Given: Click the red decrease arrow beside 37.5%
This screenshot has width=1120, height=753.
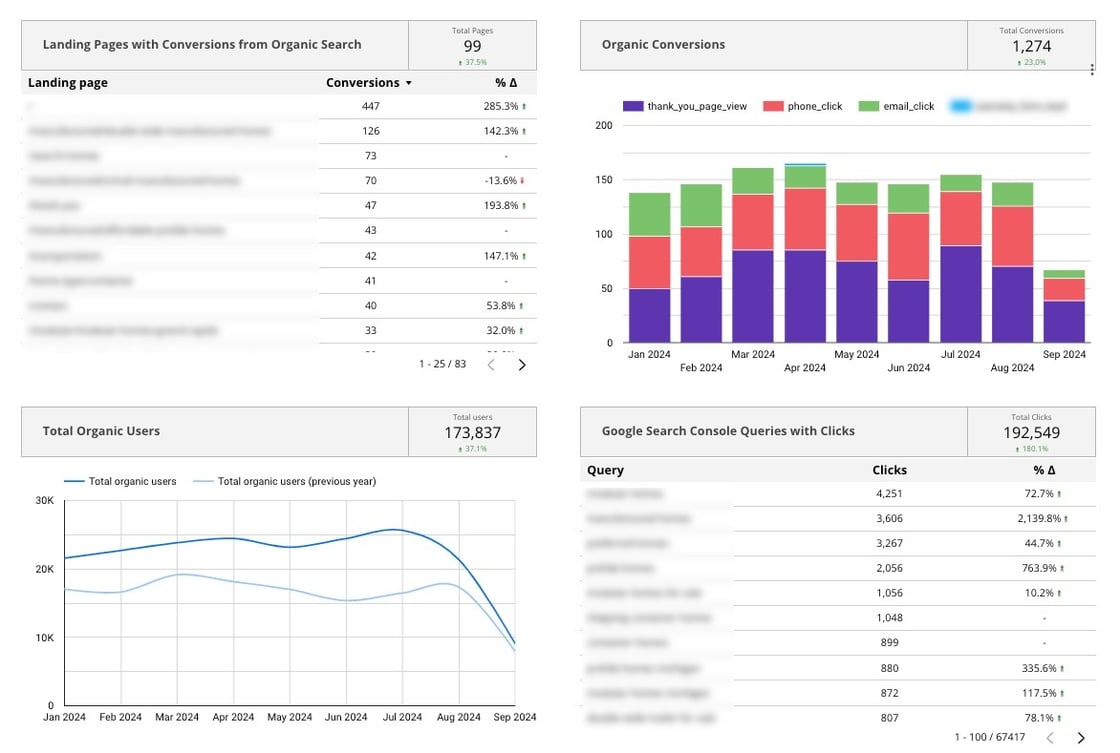Looking at the screenshot, I should [x=460, y=60].
